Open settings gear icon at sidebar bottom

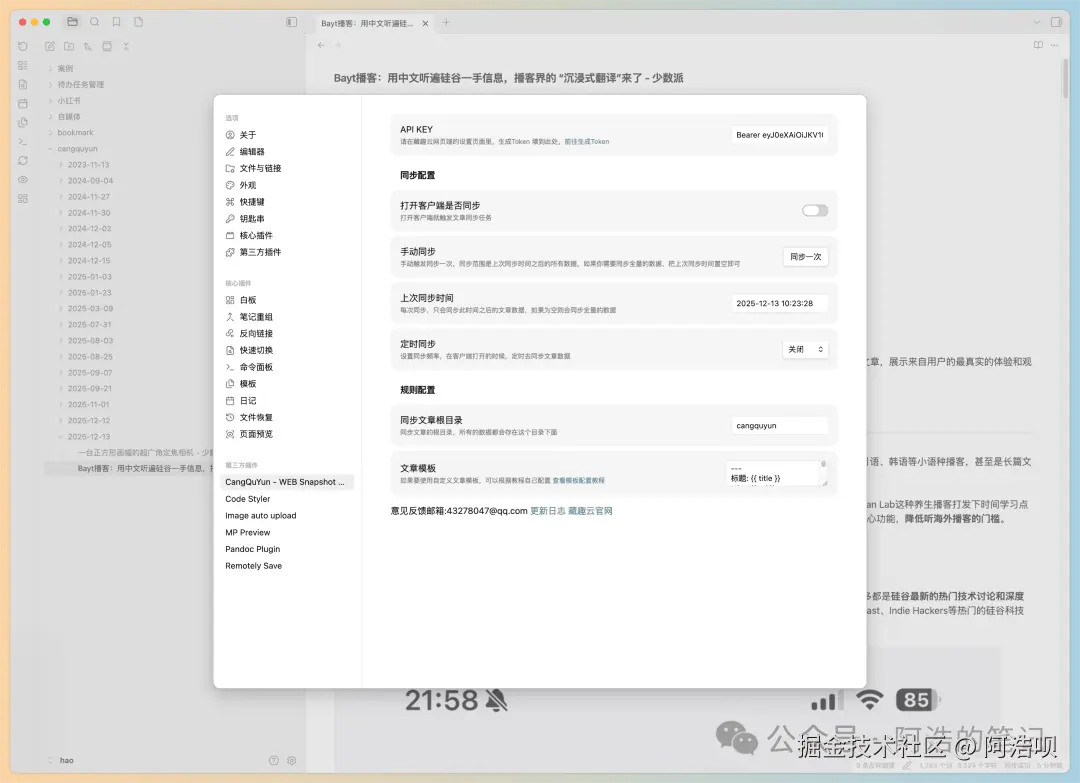(291, 760)
